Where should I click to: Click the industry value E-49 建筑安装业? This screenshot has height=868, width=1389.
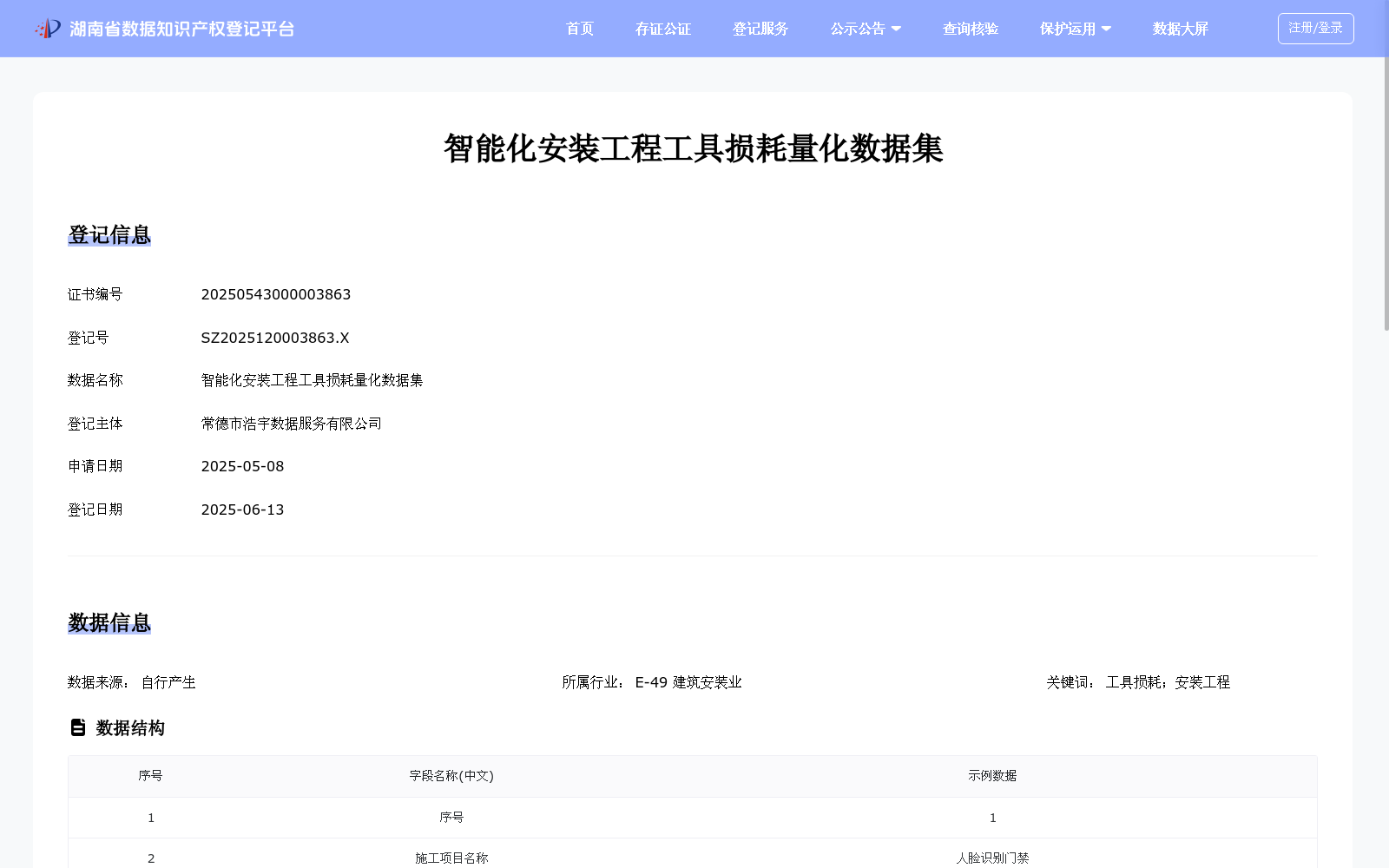coord(688,682)
